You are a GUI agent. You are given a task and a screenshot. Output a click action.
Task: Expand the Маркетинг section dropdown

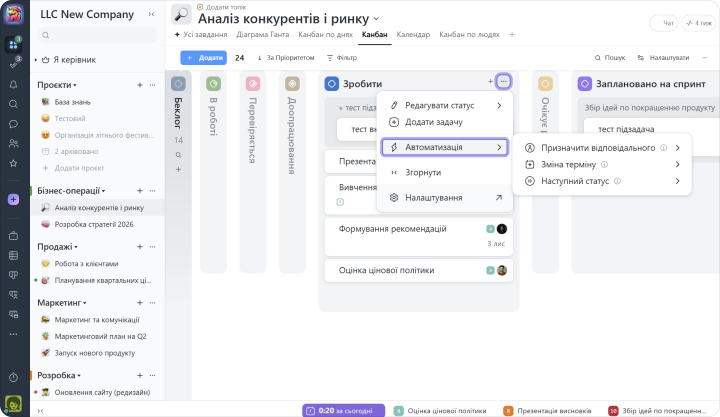point(85,301)
